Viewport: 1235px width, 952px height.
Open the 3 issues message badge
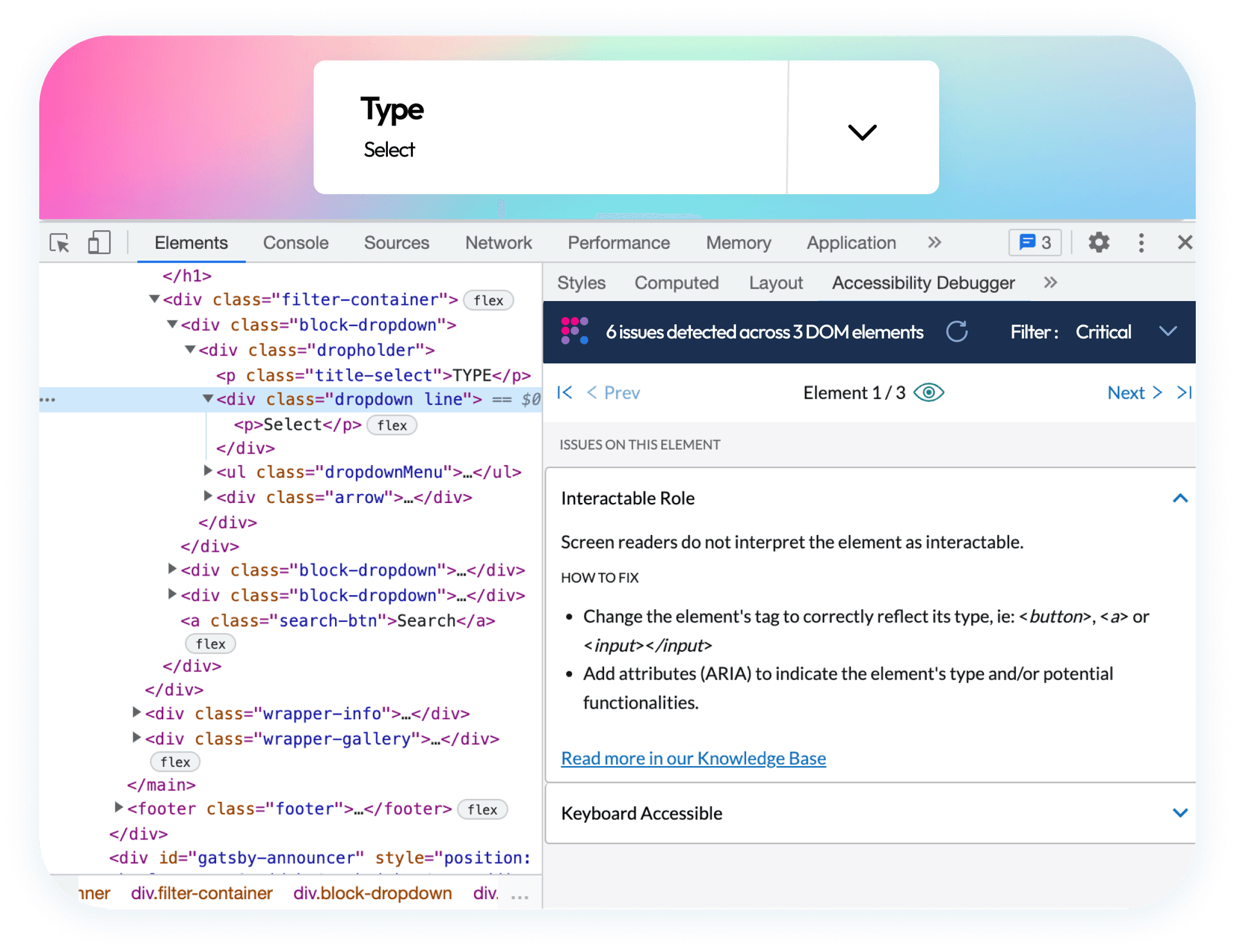[x=1034, y=243]
